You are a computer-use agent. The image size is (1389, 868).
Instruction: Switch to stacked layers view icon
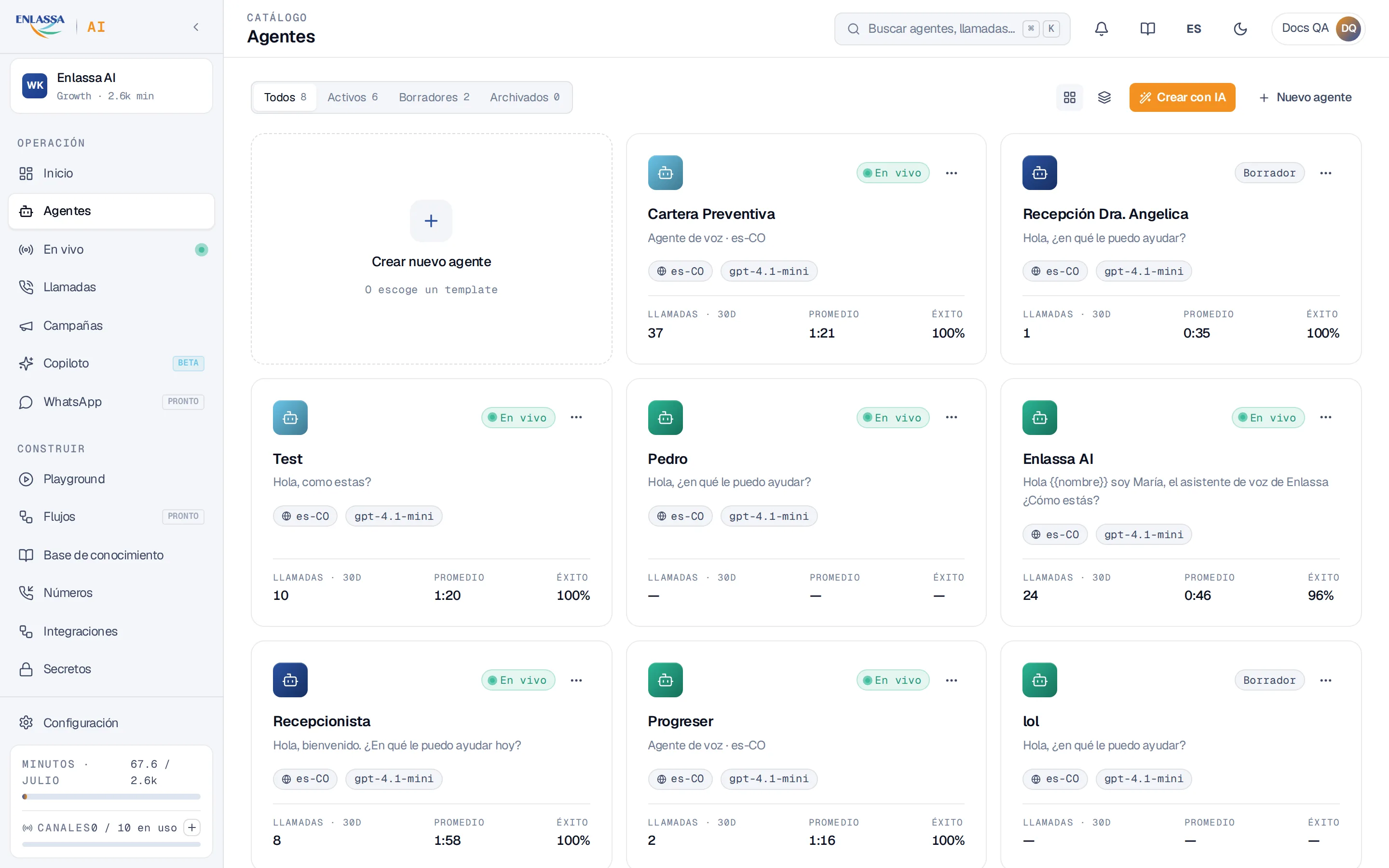pyautogui.click(x=1104, y=97)
